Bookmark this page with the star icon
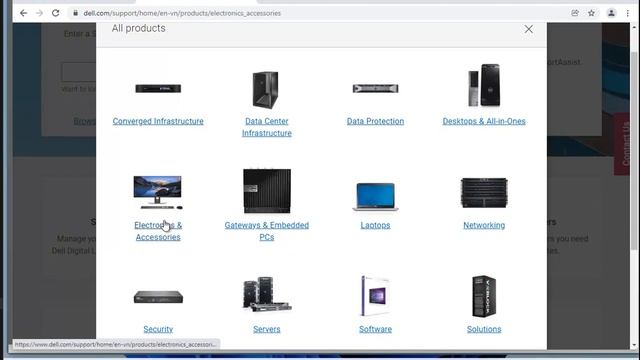640x360 pixels. [x=591, y=13]
